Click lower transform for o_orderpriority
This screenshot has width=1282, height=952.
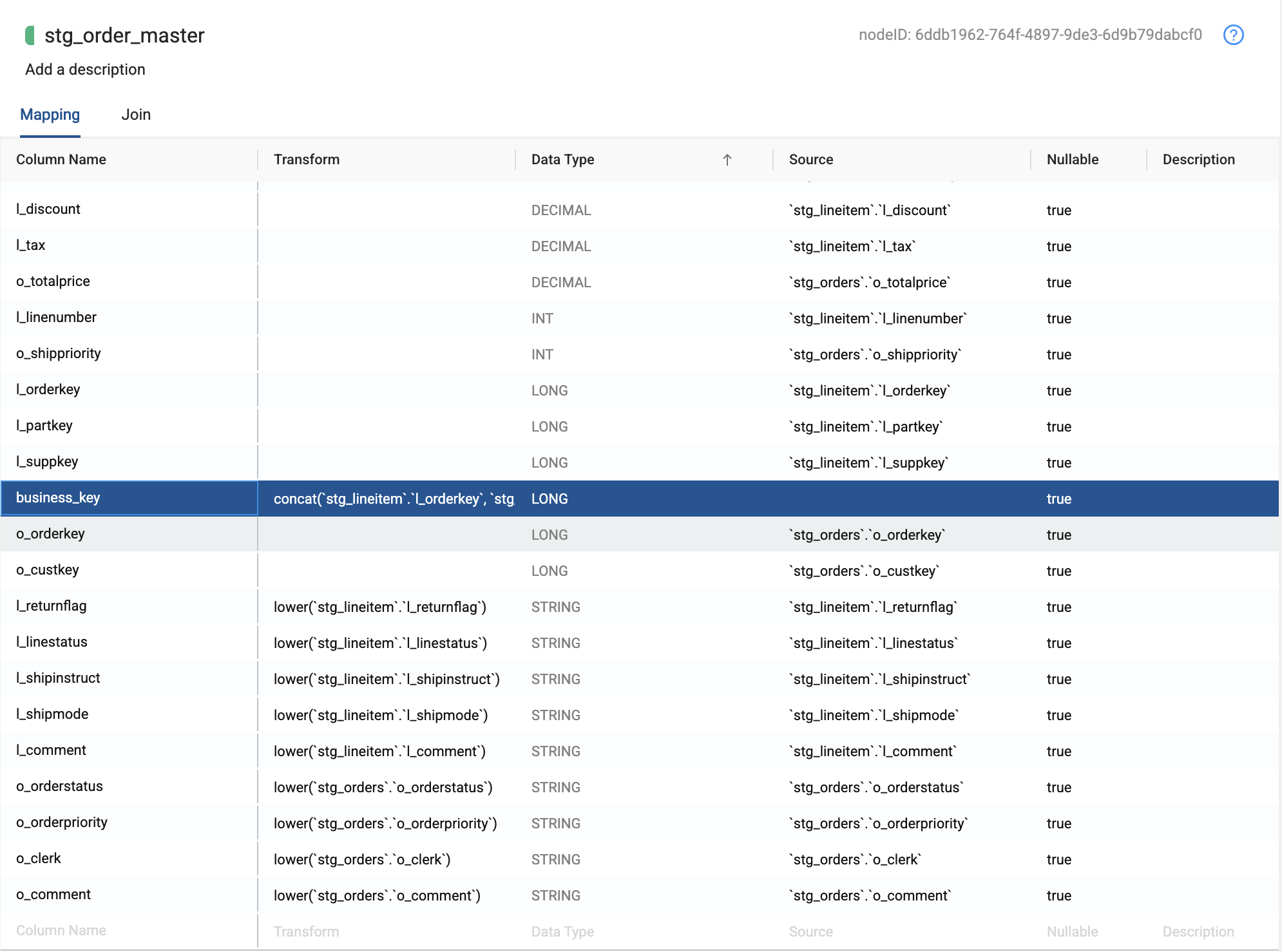(385, 824)
